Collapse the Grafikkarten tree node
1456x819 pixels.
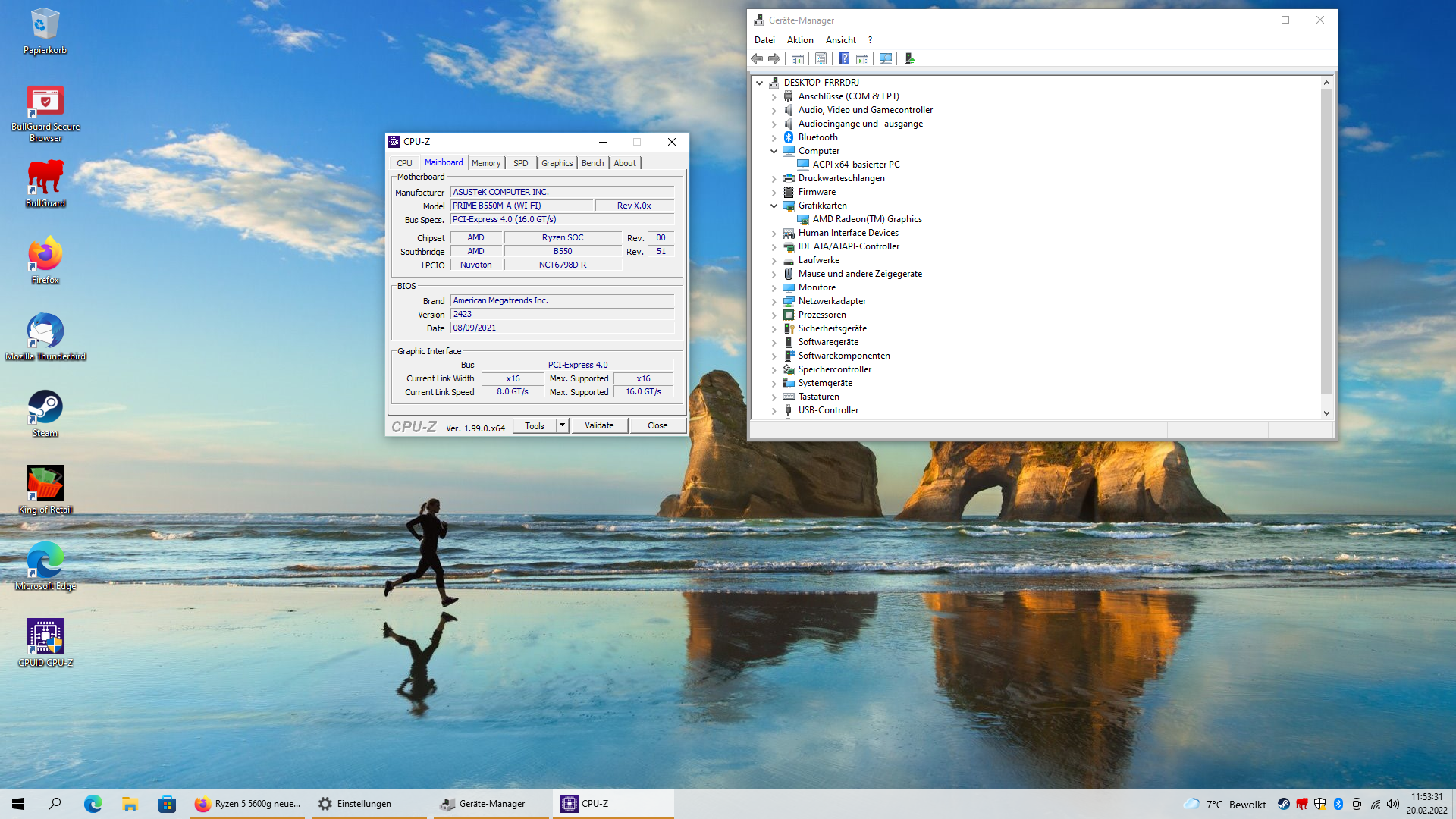(773, 206)
